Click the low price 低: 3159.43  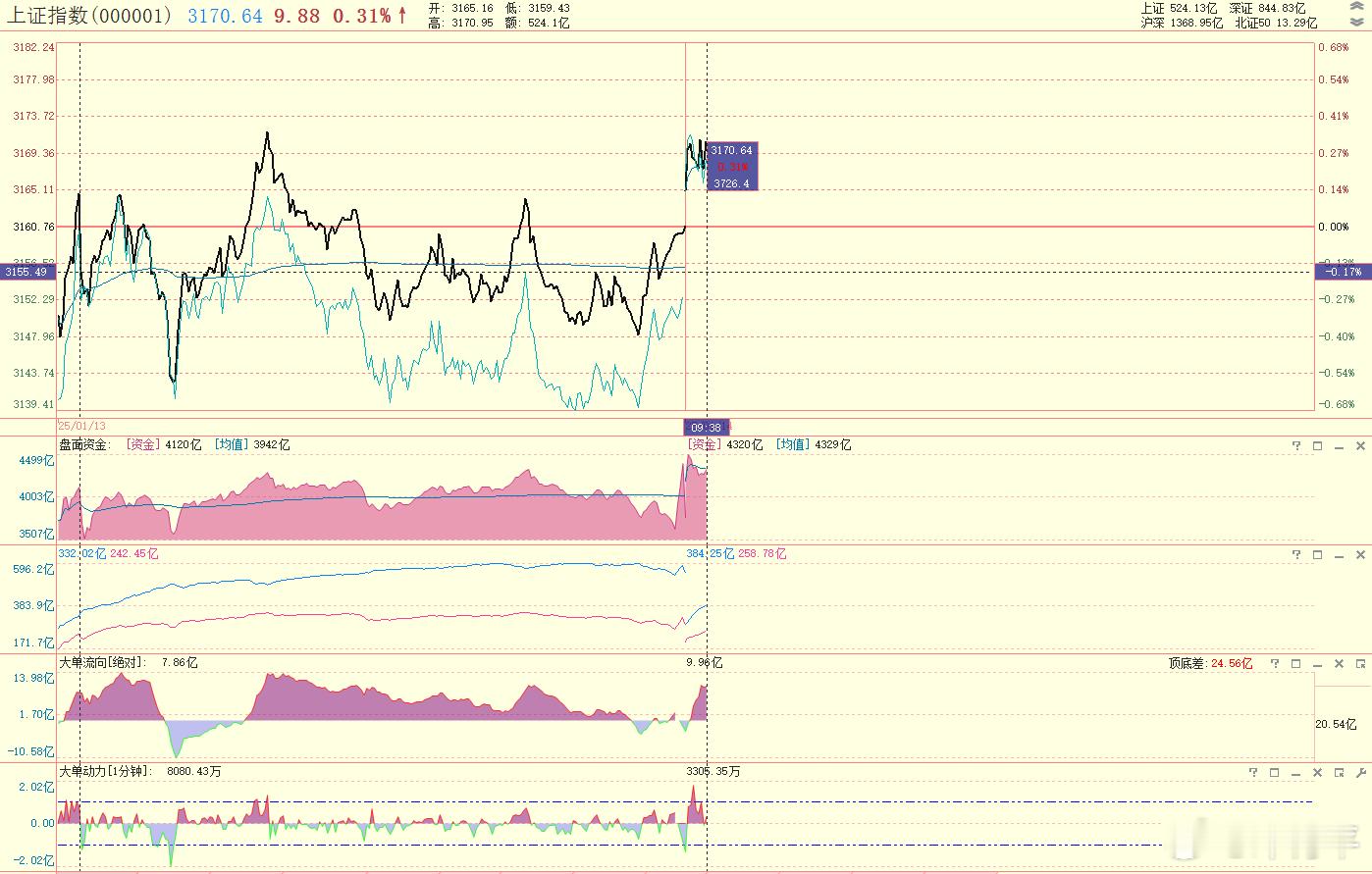tap(537, 8)
